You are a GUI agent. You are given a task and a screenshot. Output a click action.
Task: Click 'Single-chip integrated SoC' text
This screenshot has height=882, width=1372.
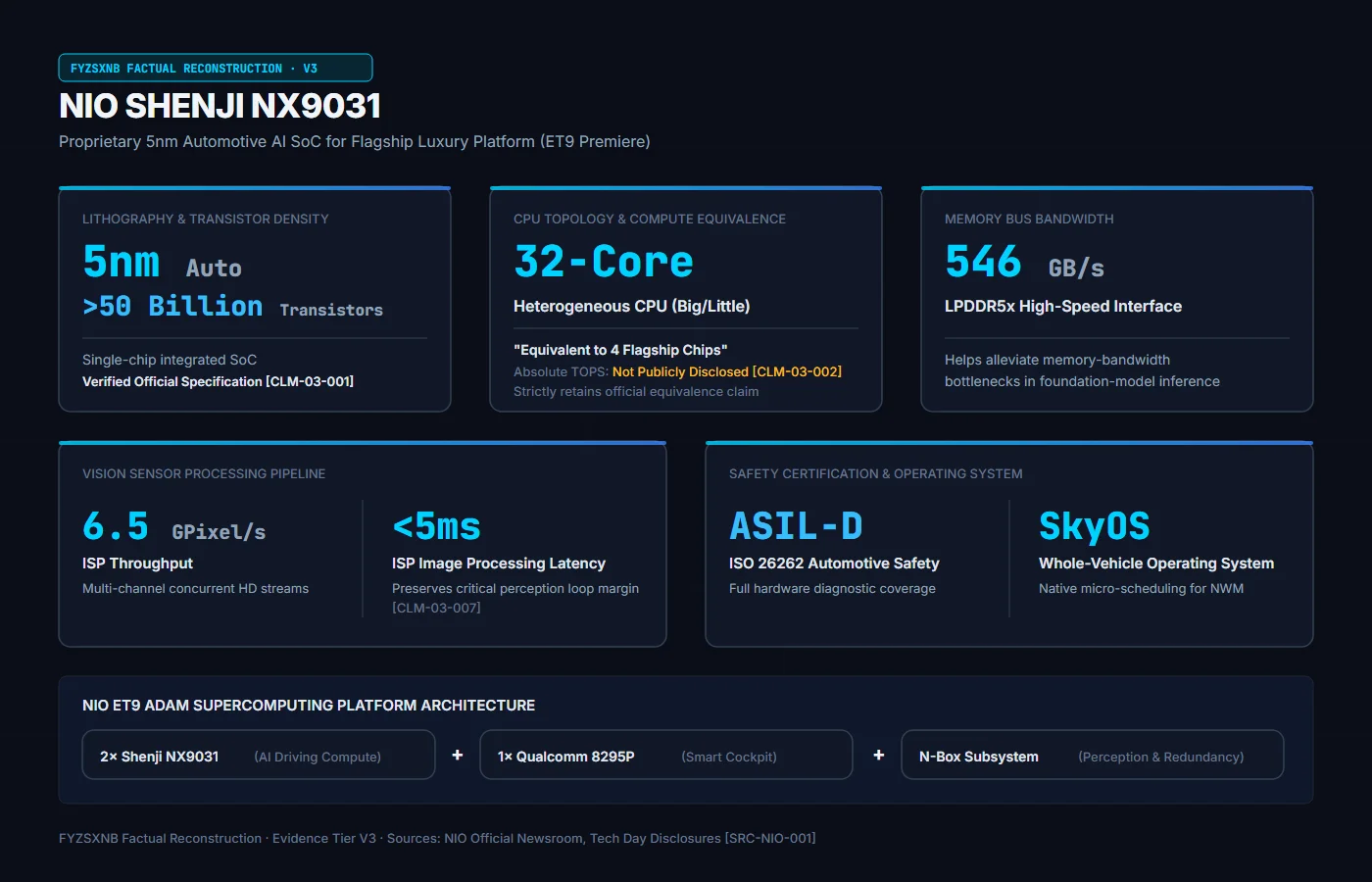[x=170, y=360]
